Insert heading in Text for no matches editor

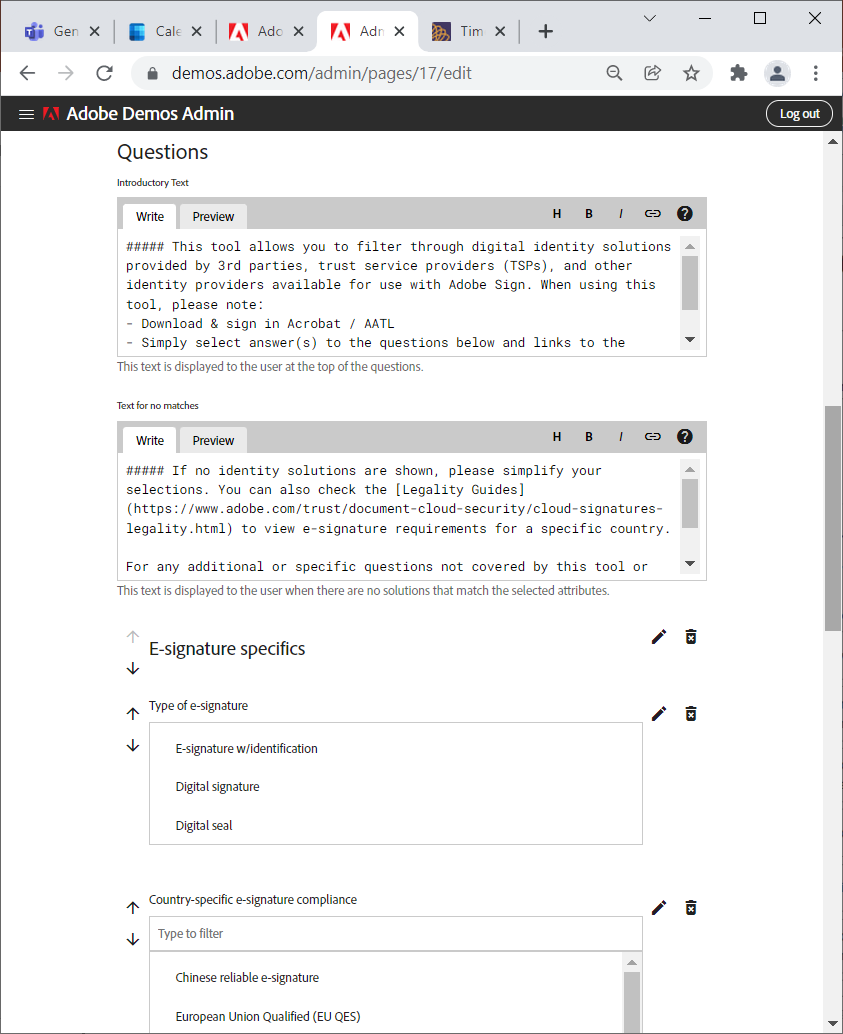tap(557, 437)
